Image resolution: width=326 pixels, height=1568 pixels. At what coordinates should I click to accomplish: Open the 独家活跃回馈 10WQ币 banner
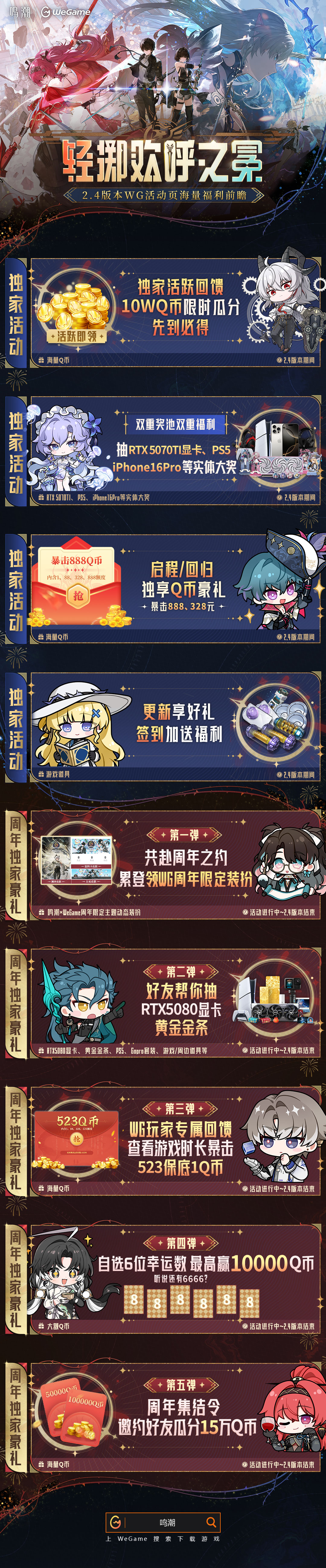(175, 312)
